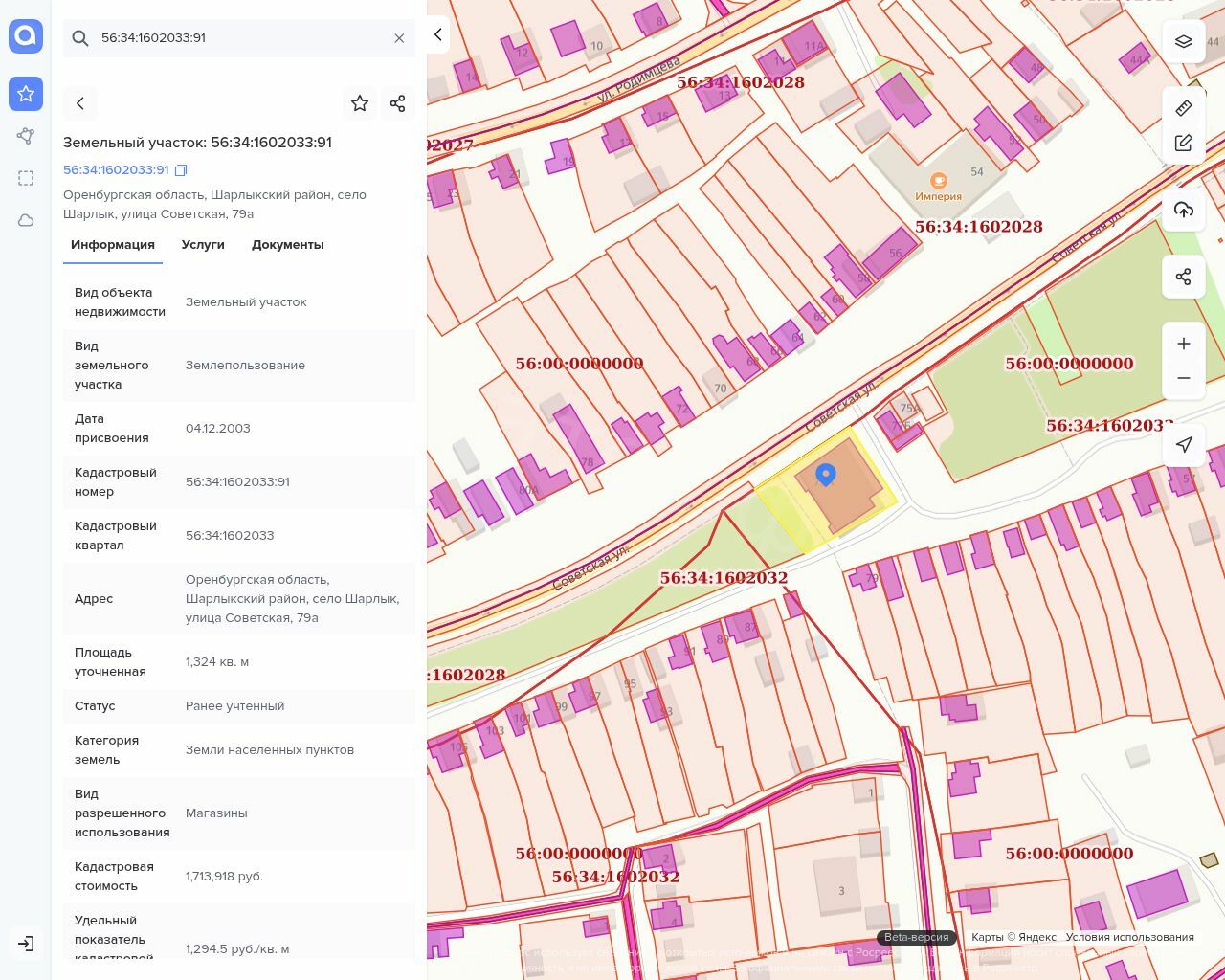1225x980 pixels.
Task: Open the login/exit icon at bottom-left
Action: [26, 944]
